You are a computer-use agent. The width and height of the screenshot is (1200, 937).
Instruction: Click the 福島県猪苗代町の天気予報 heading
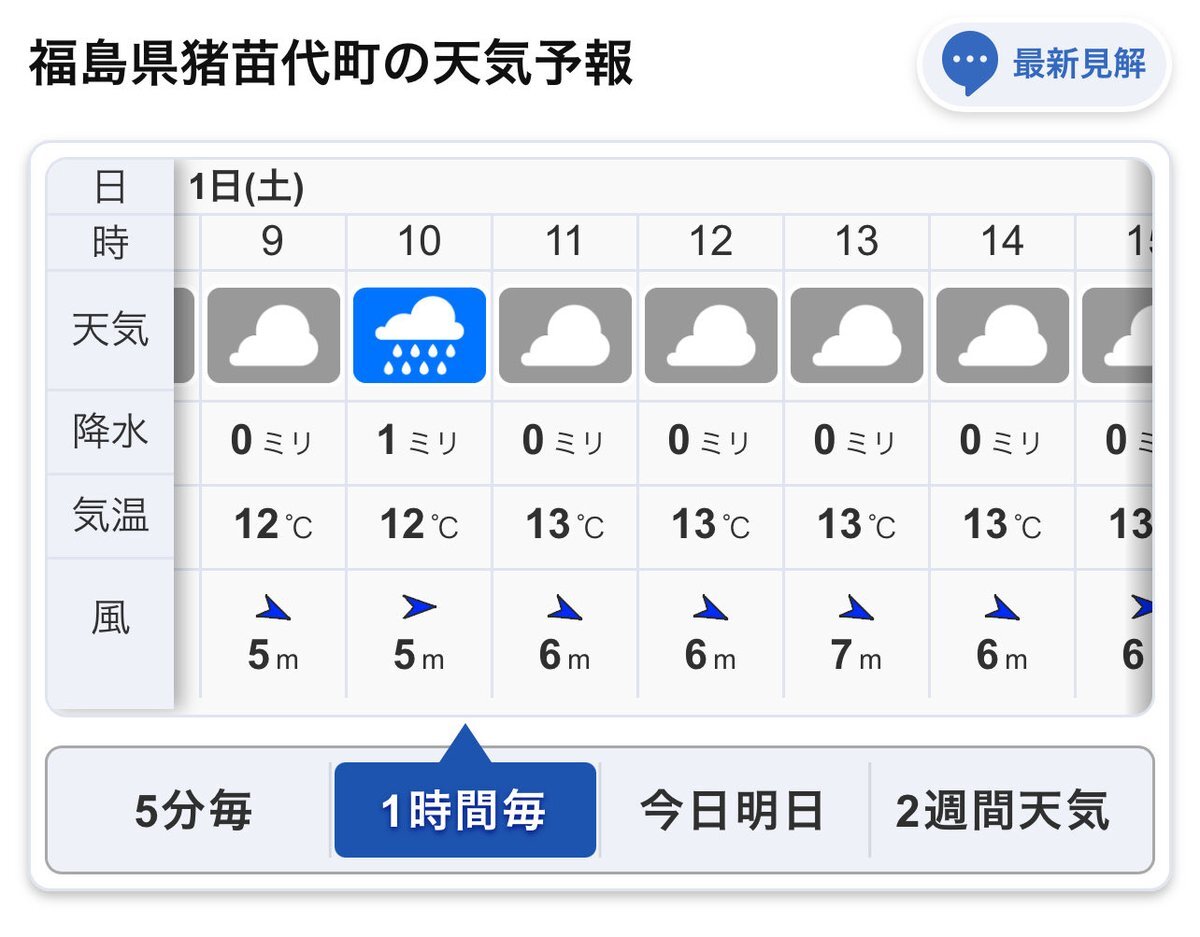coord(331,65)
